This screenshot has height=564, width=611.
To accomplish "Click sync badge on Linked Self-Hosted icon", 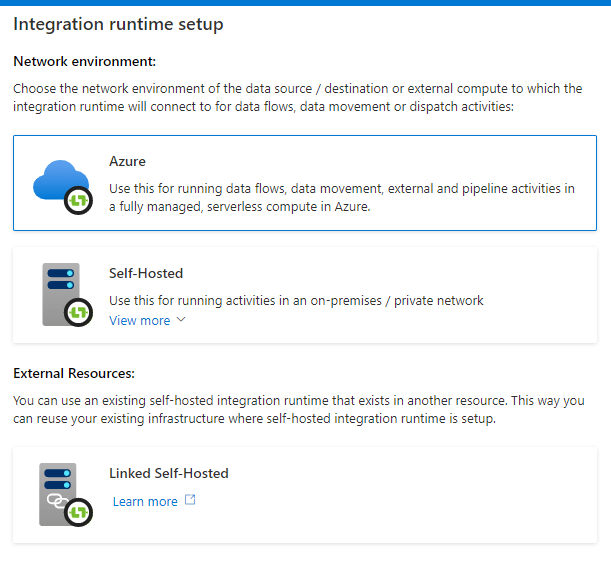I will point(78,512).
